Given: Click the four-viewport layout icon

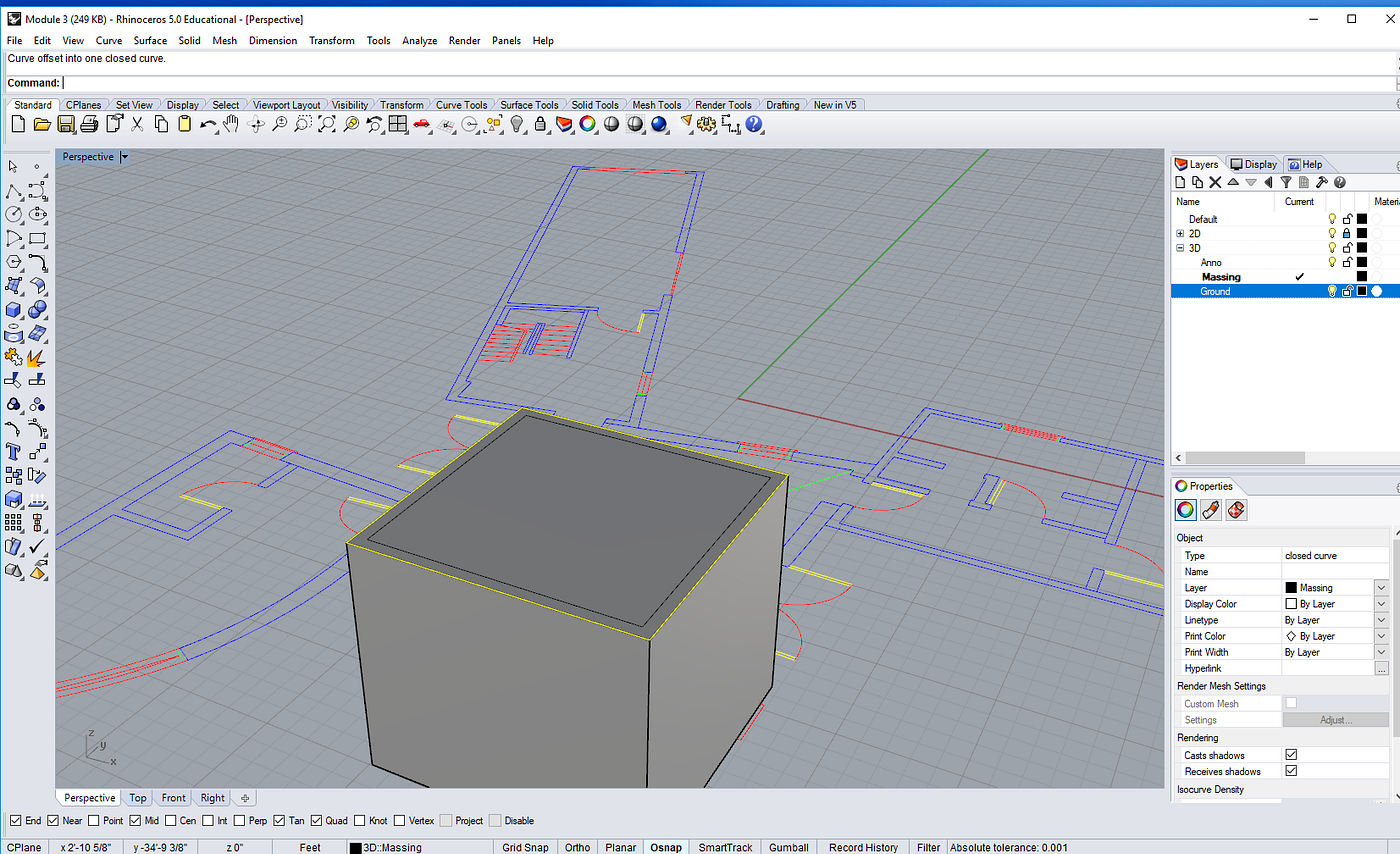Looking at the screenshot, I should click(397, 124).
